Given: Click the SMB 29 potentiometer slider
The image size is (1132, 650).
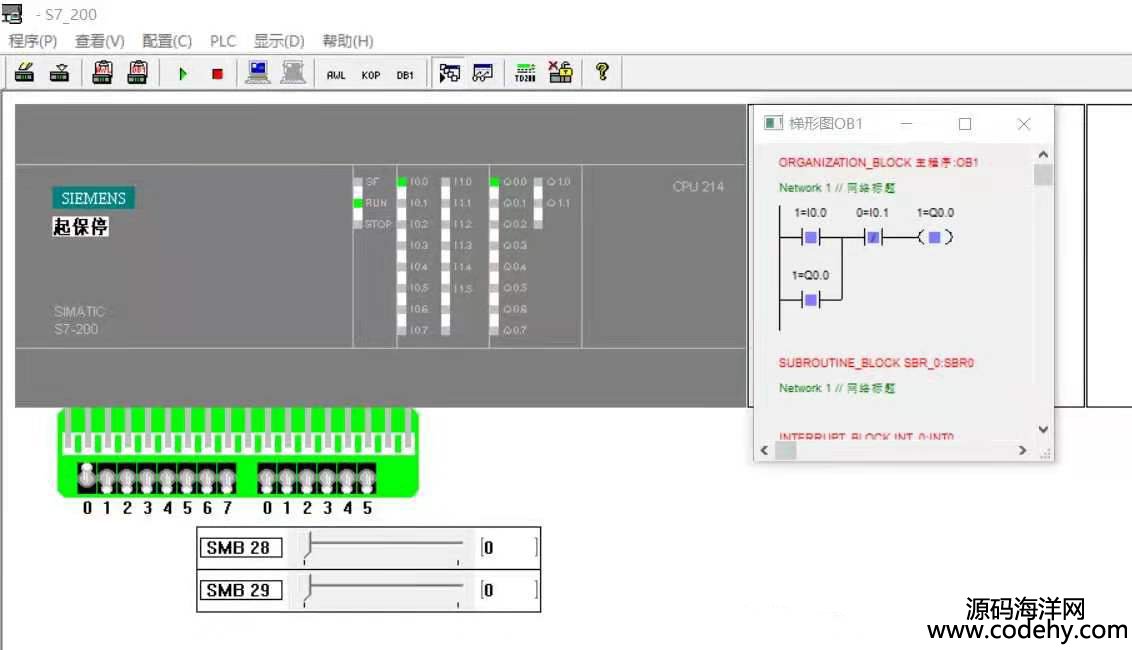Looking at the screenshot, I should (x=383, y=590).
